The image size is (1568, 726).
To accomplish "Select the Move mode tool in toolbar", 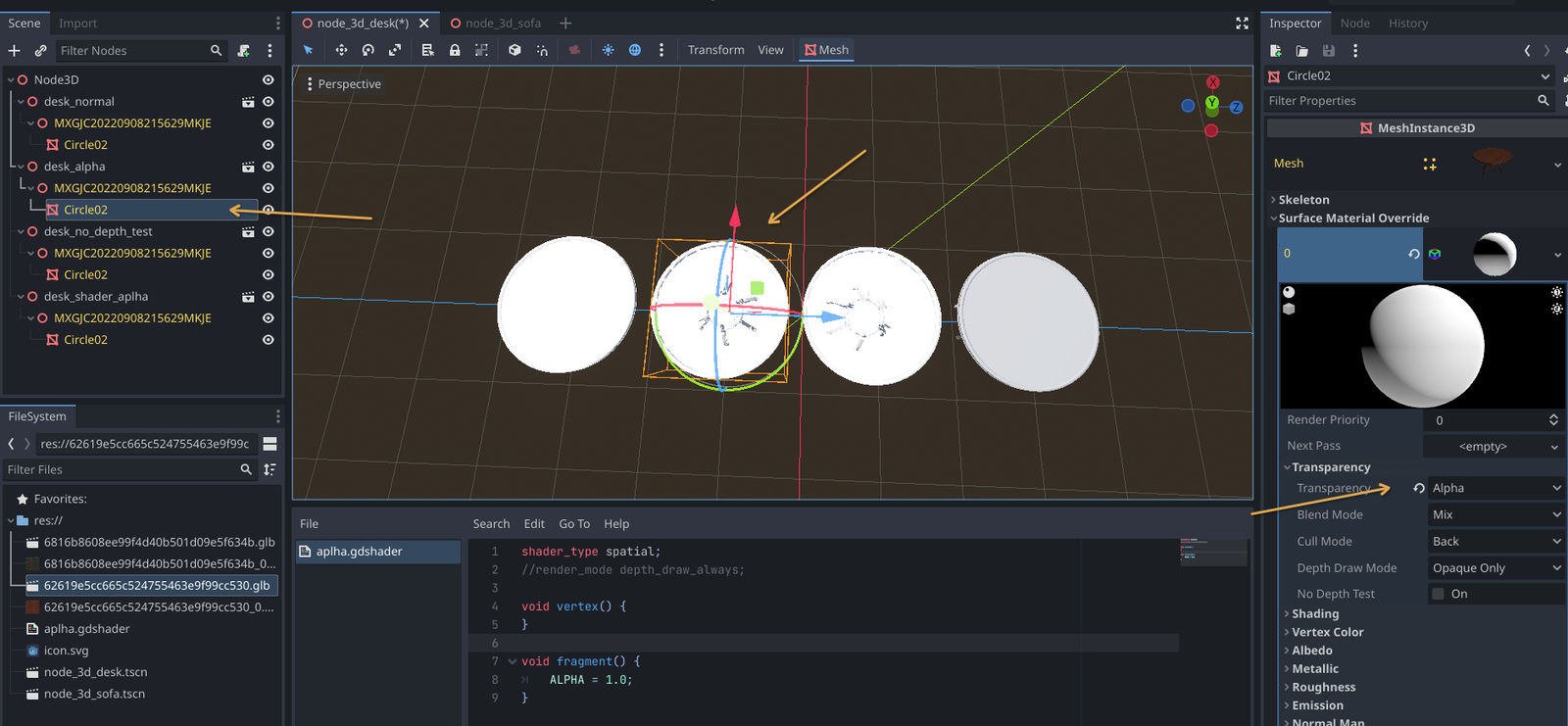I will (341, 50).
